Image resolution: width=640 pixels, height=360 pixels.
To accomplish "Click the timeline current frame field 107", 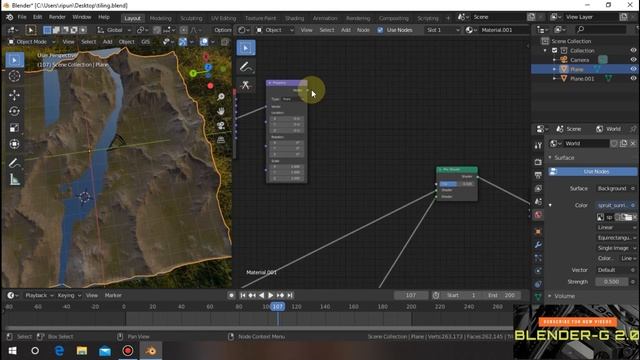I will (x=411, y=295).
